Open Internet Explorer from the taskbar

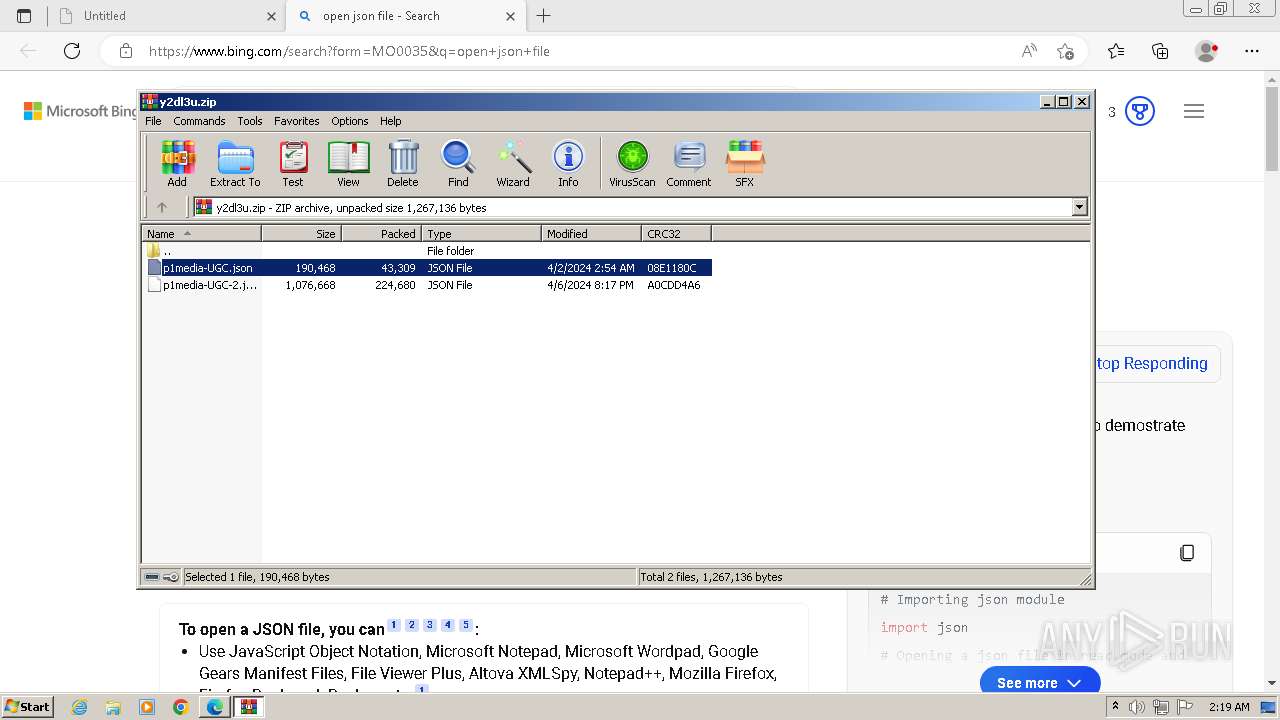[80, 707]
